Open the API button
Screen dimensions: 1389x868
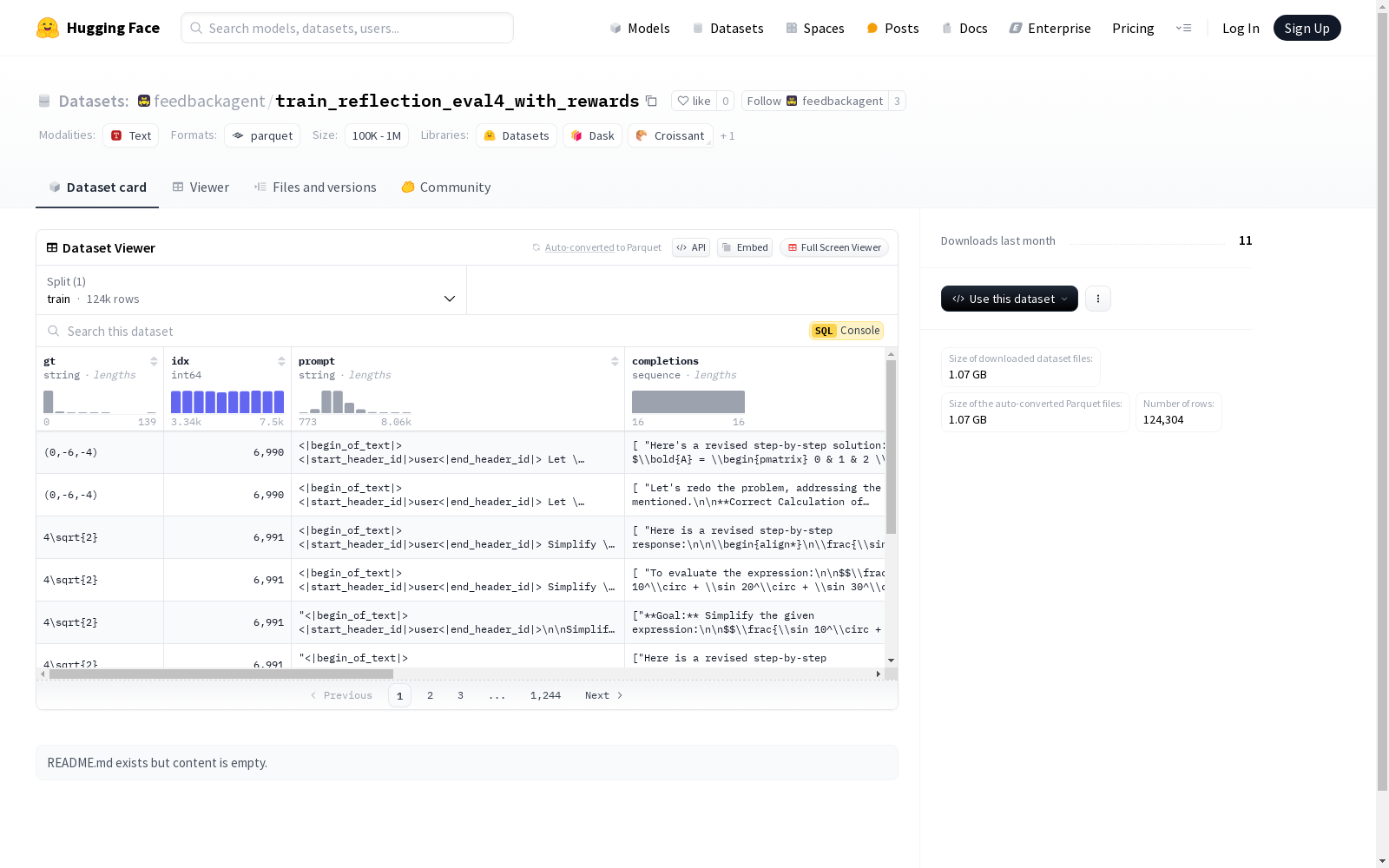click(x=691, y=247)
